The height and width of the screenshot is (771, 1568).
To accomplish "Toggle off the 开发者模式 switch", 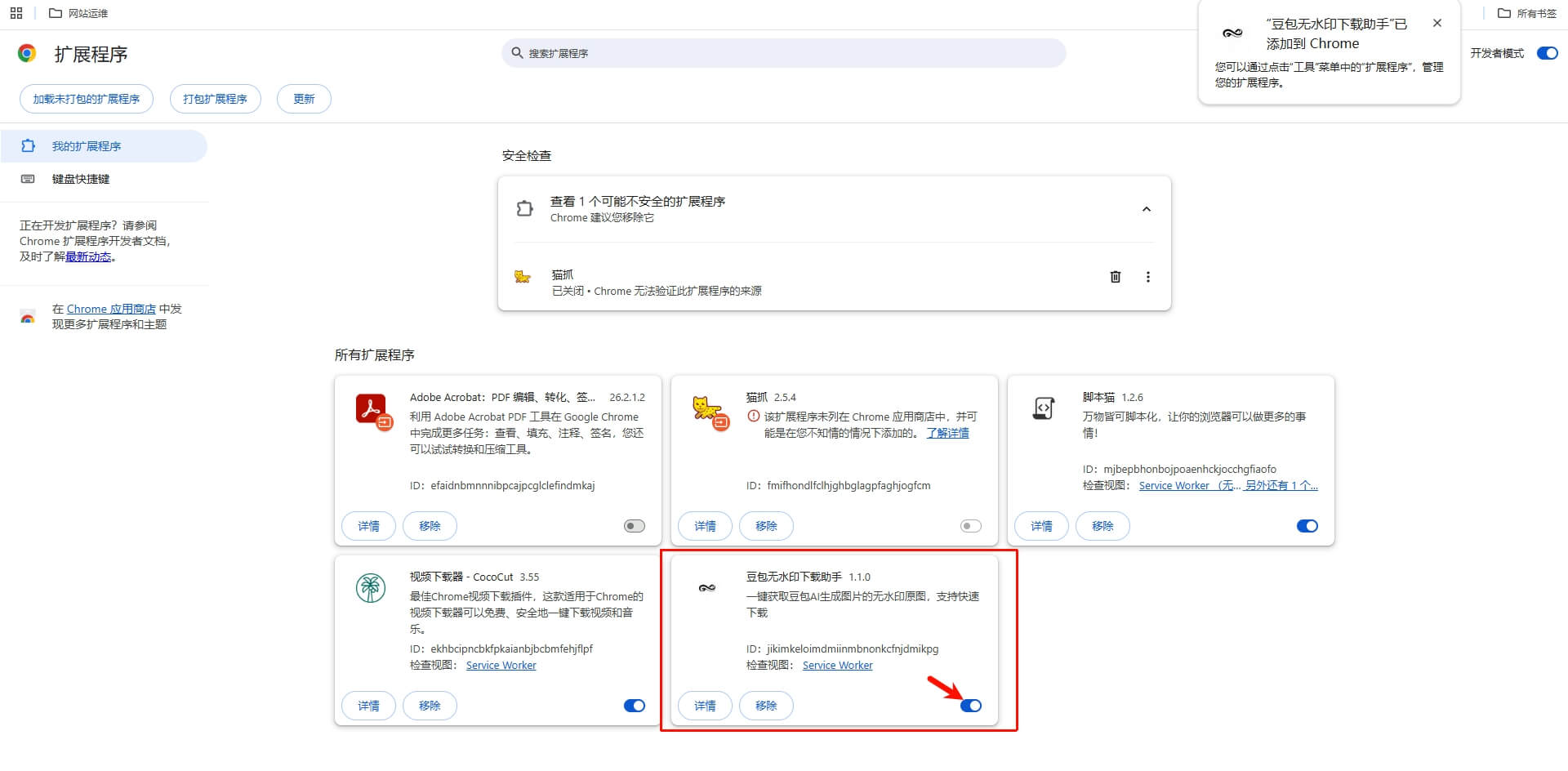I will point(1547,53).
